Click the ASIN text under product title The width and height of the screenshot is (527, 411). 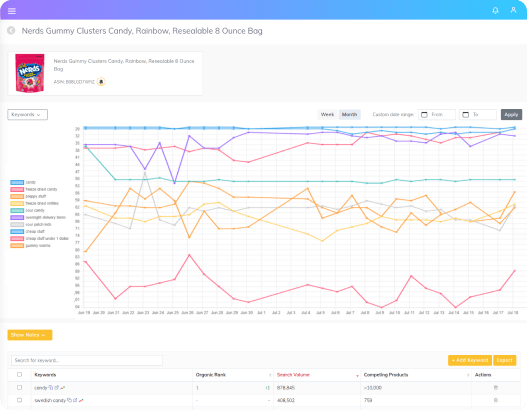point(74,82)
